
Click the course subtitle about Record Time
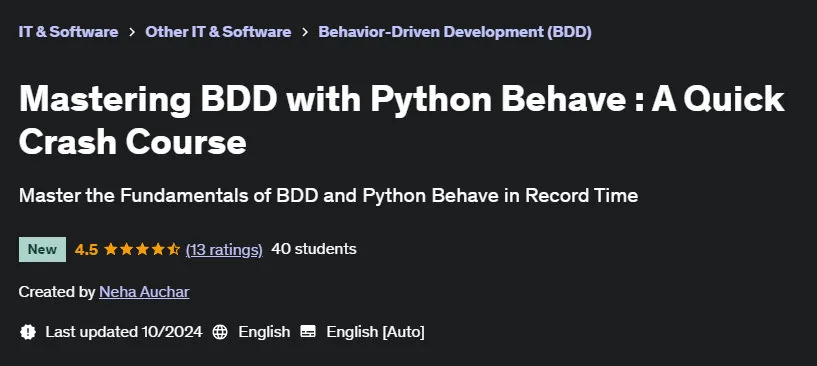(328, 196)
